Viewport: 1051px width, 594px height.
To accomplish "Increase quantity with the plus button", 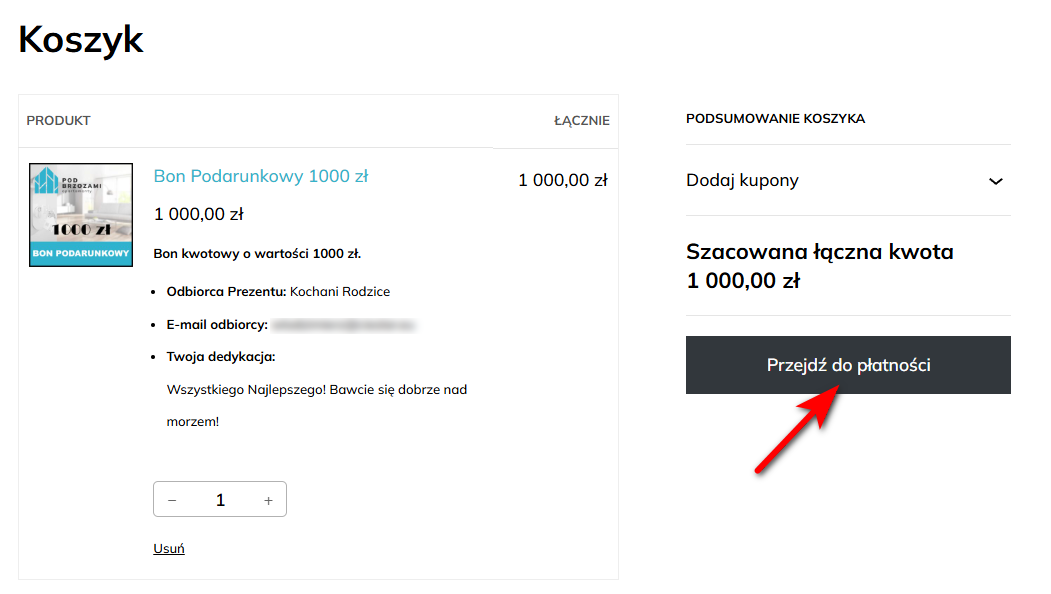I will (x=268, y=500).
